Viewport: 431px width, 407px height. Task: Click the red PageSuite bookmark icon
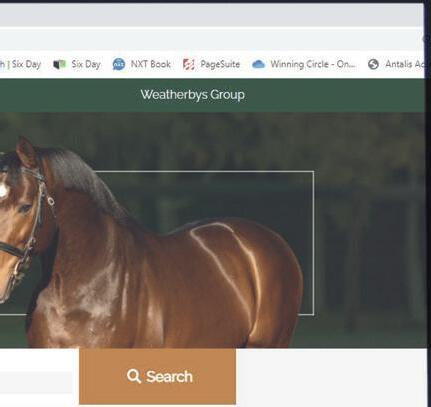point(189,64)
